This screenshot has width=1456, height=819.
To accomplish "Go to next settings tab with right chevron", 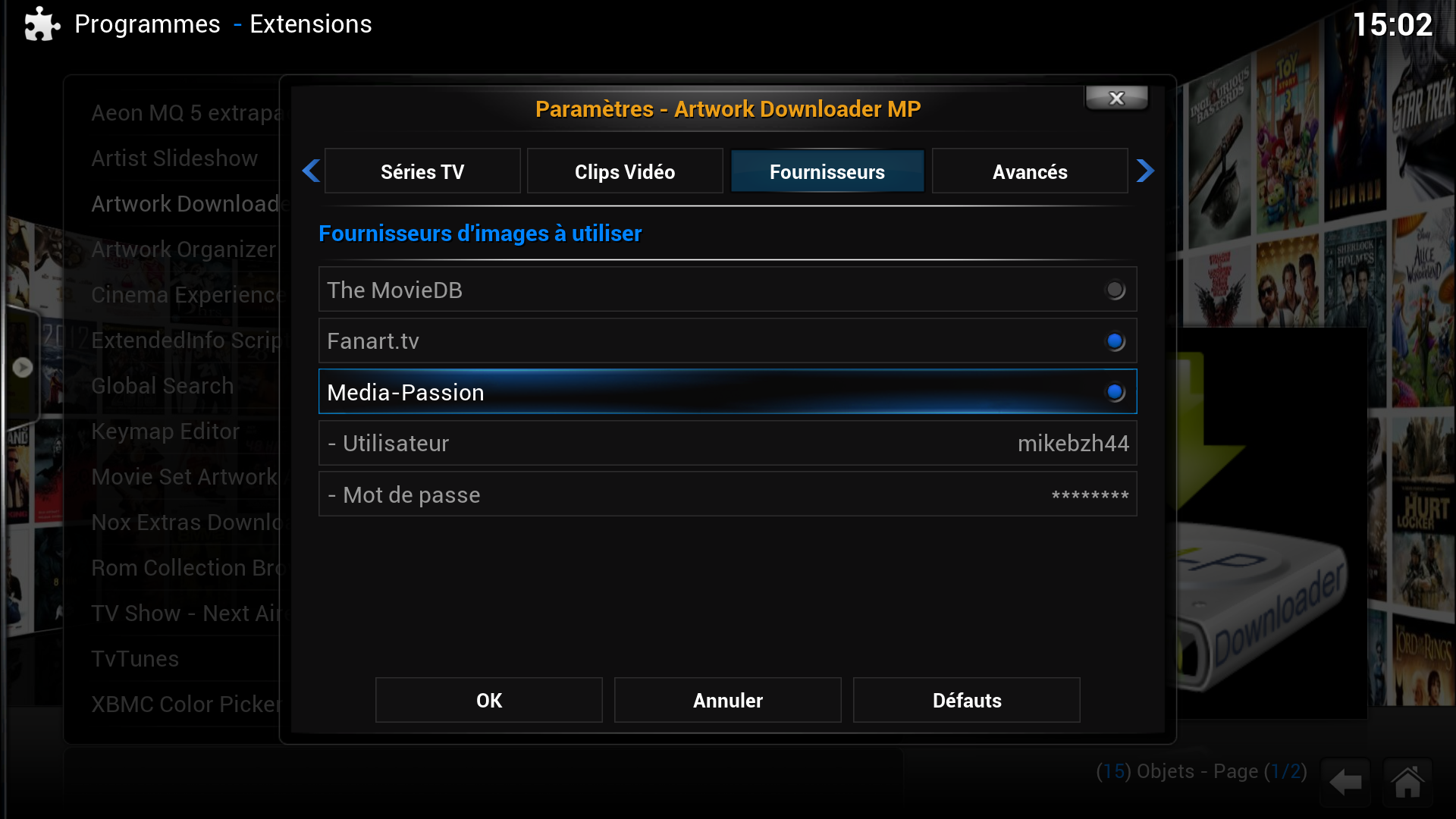I will (x=1145, y=171).
